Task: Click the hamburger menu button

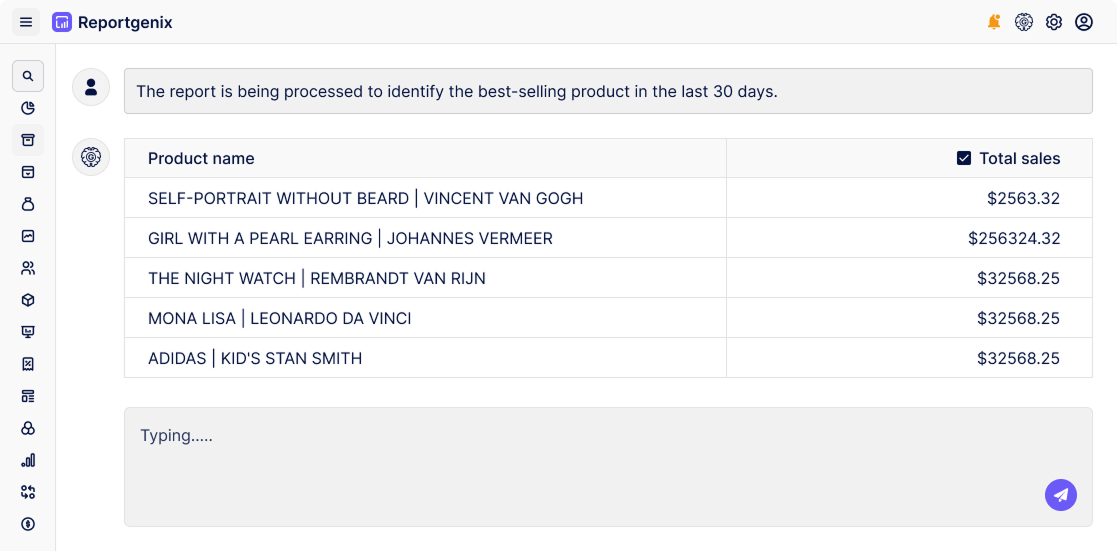Action: pyautogui.click(x=26, y=22)
